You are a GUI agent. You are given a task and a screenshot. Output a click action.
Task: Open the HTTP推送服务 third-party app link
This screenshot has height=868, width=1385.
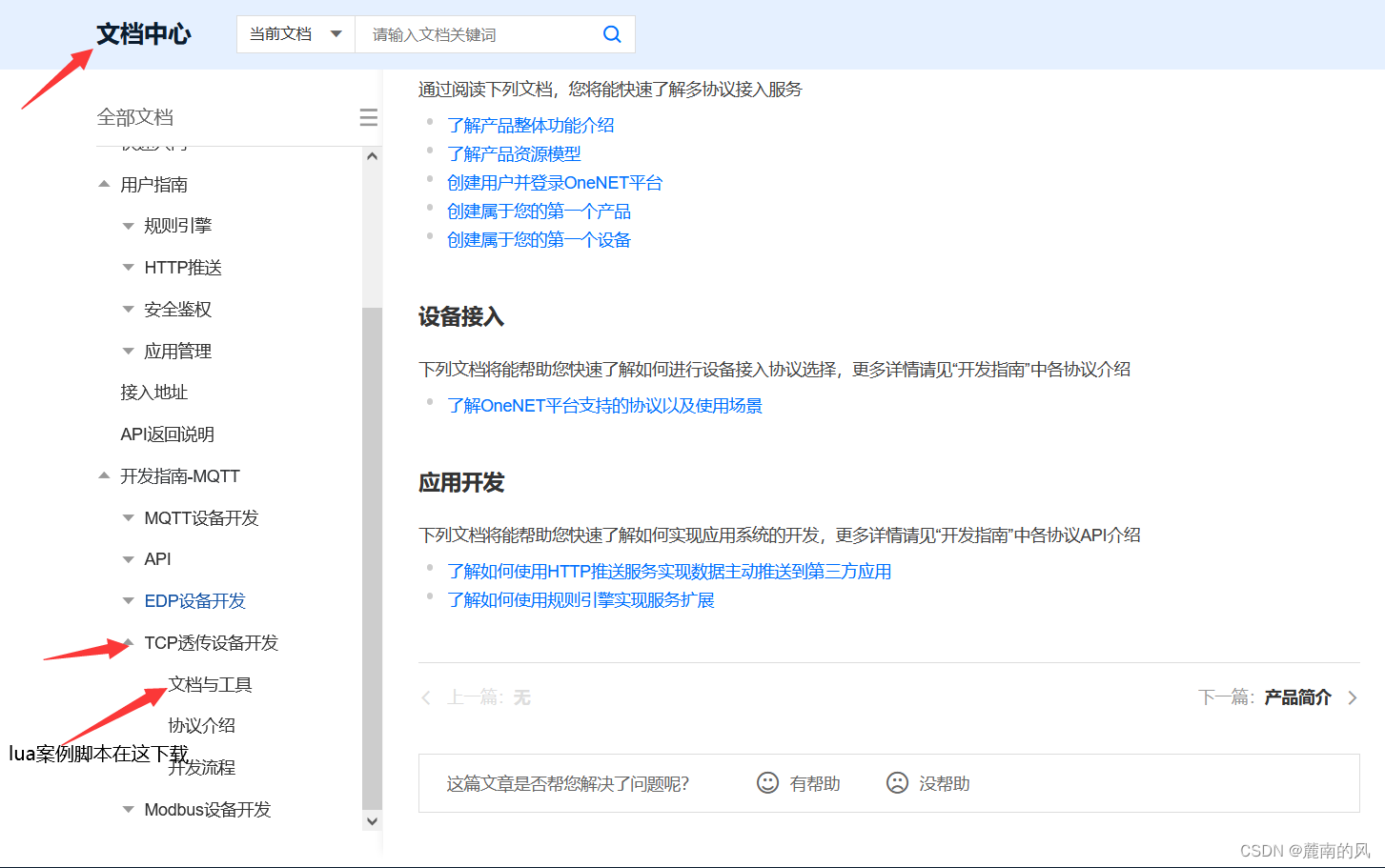[x=669, y=572]
